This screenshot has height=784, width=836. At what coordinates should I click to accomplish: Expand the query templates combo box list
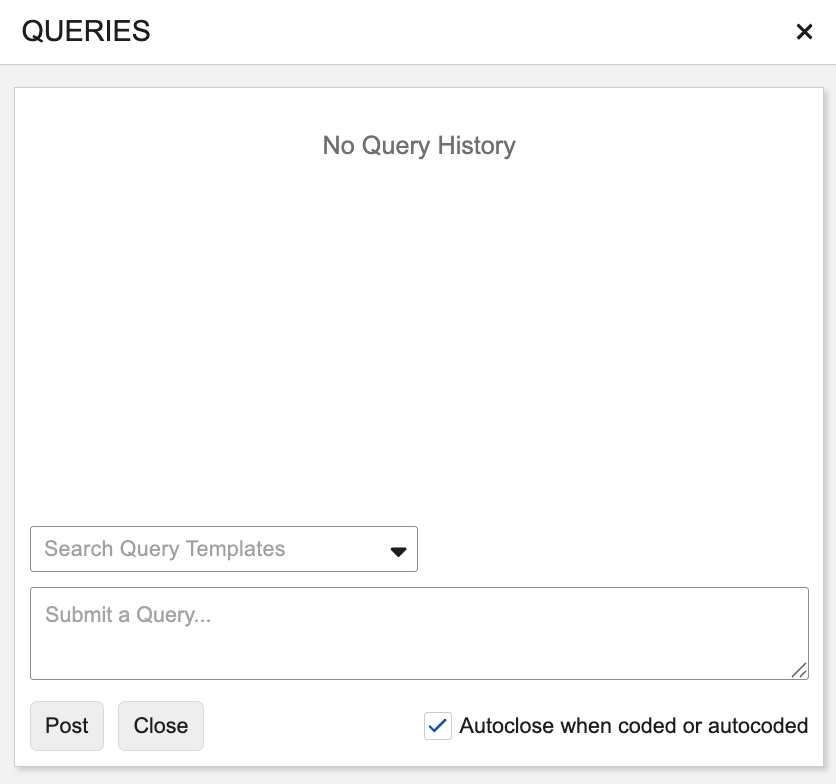tap(398, 551)
